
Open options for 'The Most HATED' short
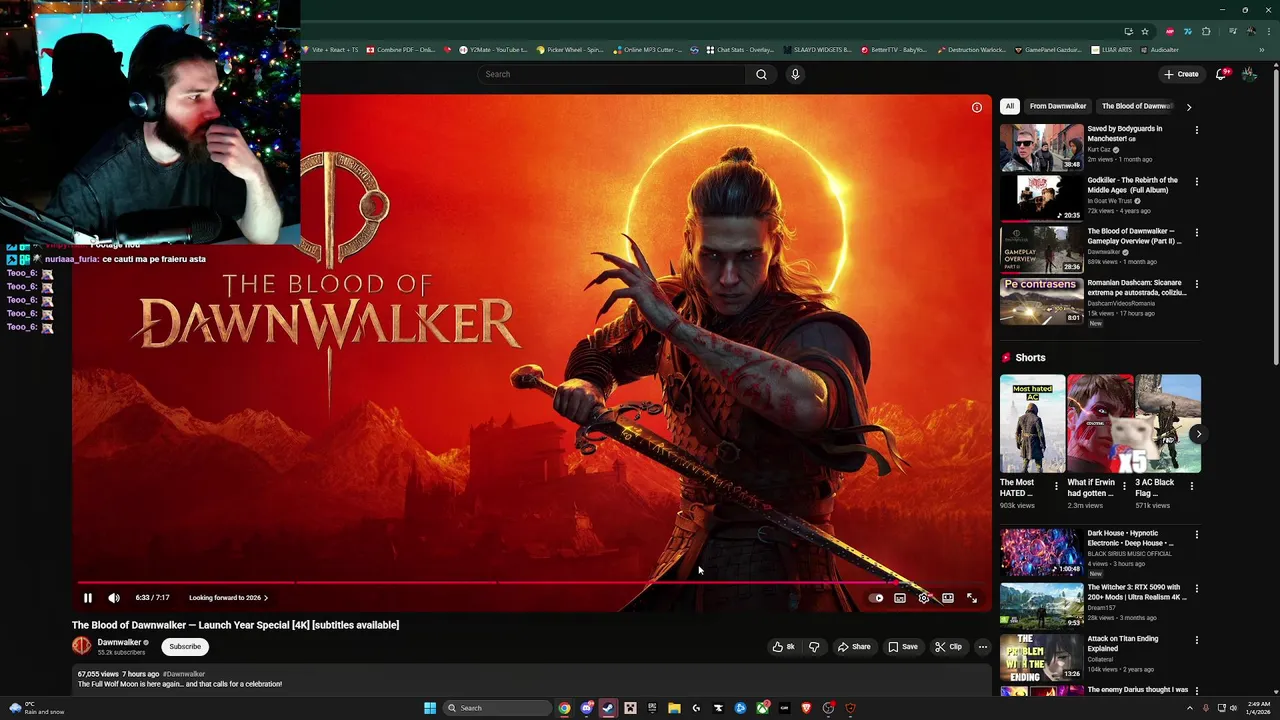click(x=1056, y=487)
